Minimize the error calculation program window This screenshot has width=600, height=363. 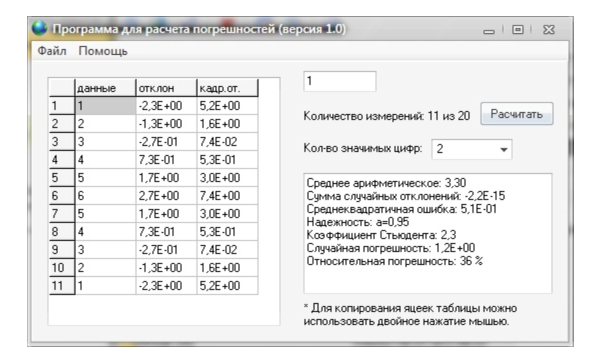point(489,31)
